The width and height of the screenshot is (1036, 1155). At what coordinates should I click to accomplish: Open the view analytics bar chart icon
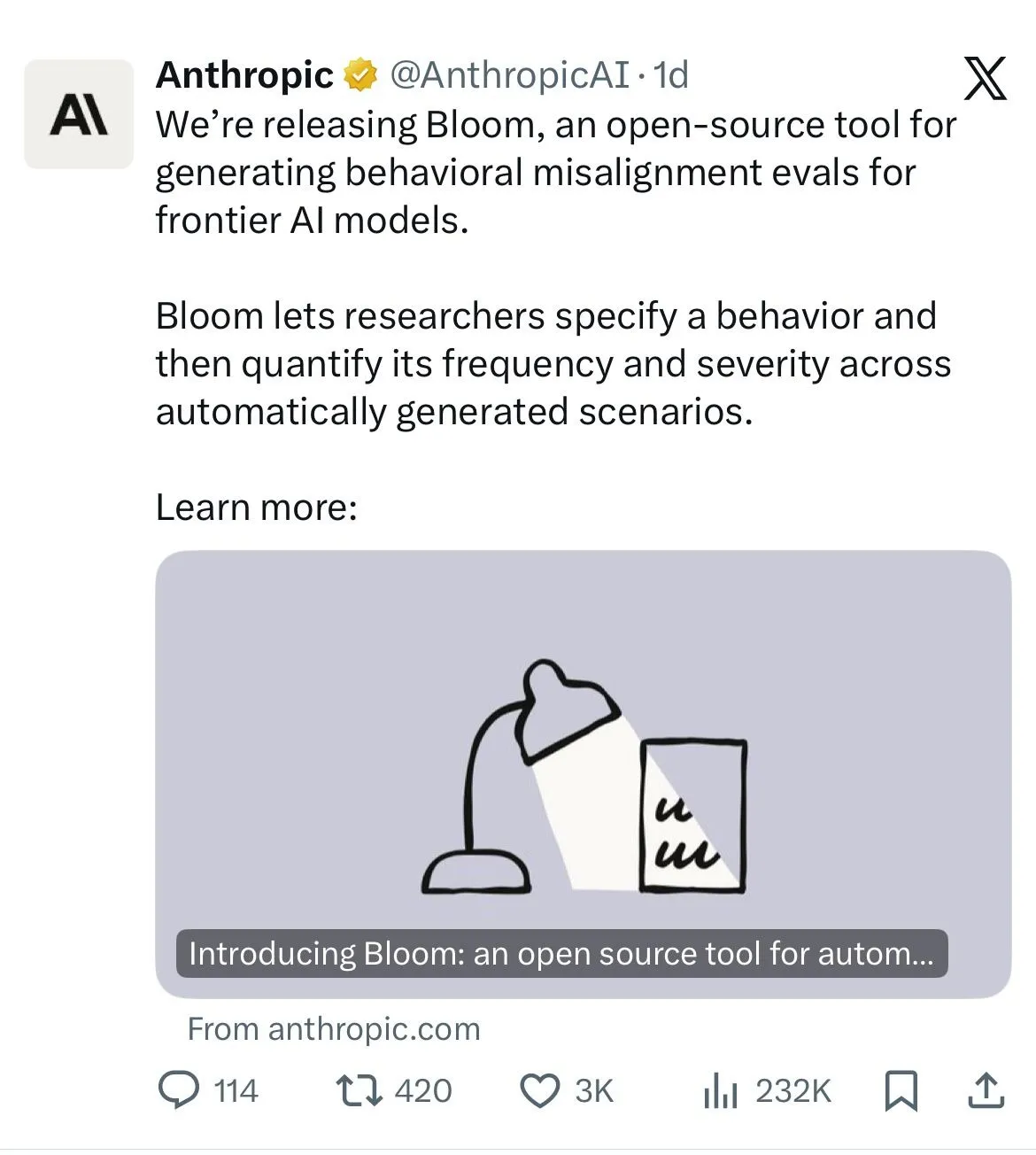point(720,1090)
